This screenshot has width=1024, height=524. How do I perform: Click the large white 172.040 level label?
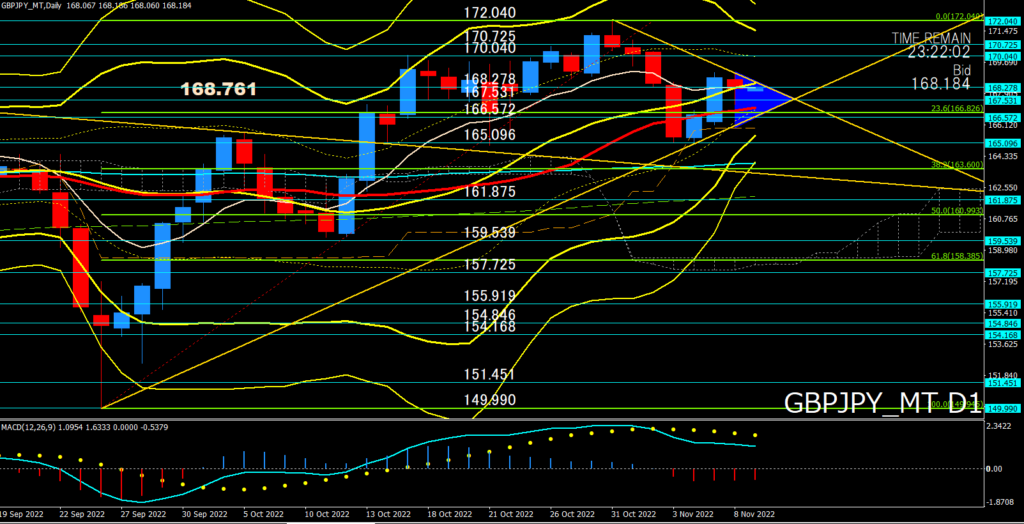point(490,13)
